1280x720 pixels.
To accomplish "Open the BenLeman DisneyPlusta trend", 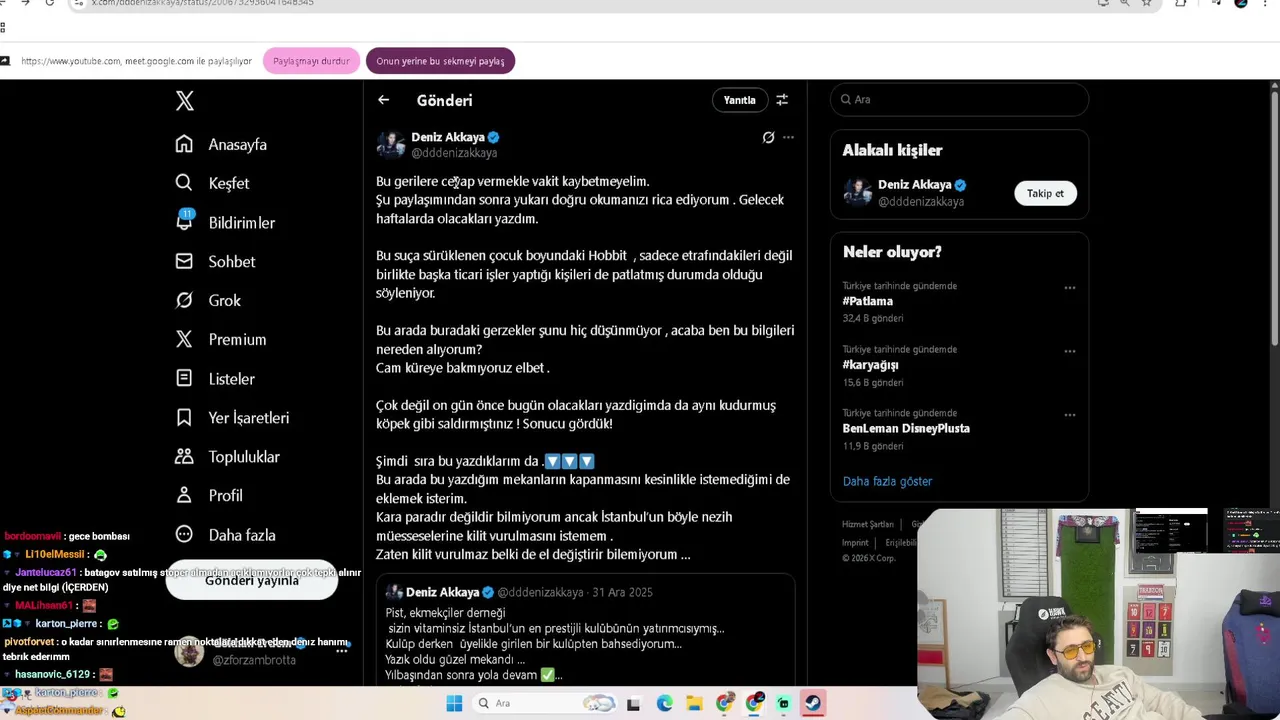I will (x=906, y=428).
